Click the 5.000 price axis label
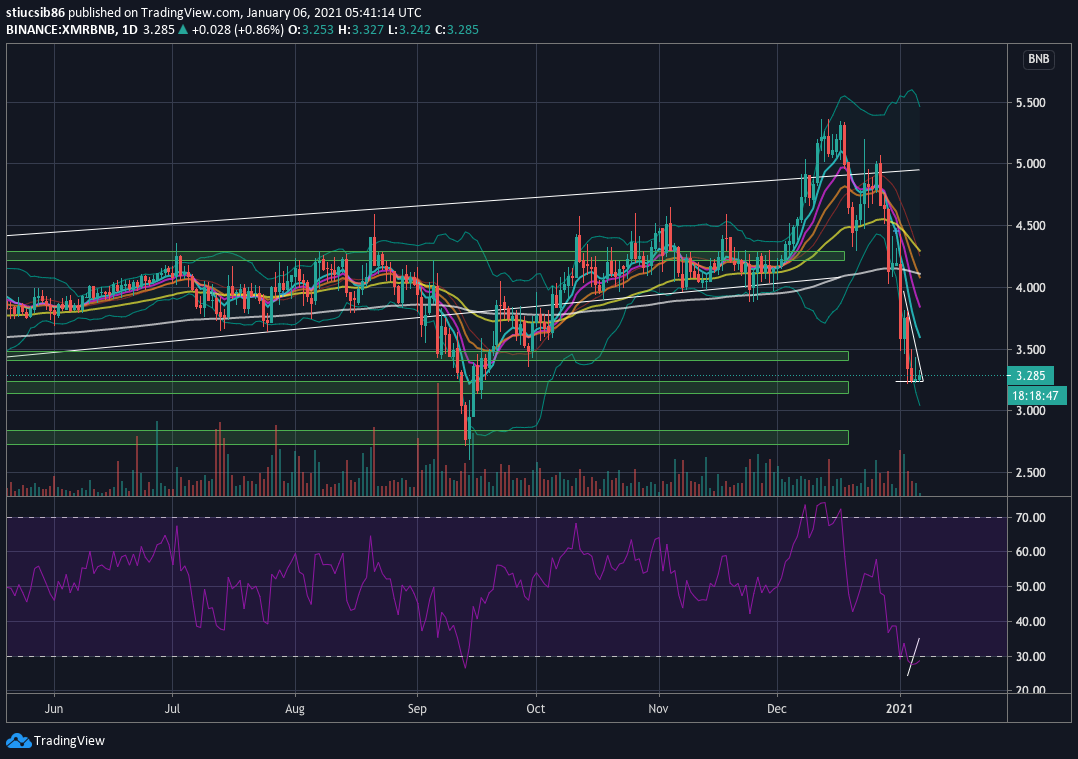The image size is (1078, 759). click(x=1031, y=164)
